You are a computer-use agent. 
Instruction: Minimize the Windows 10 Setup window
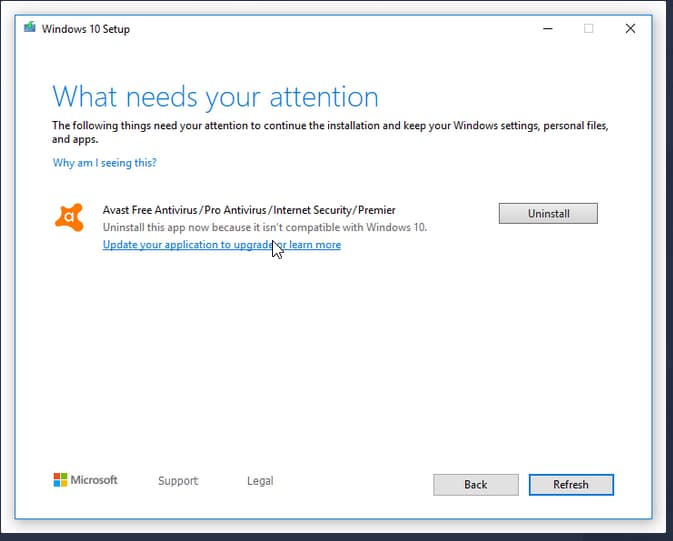pyautogui.click(x=548, y=29)
